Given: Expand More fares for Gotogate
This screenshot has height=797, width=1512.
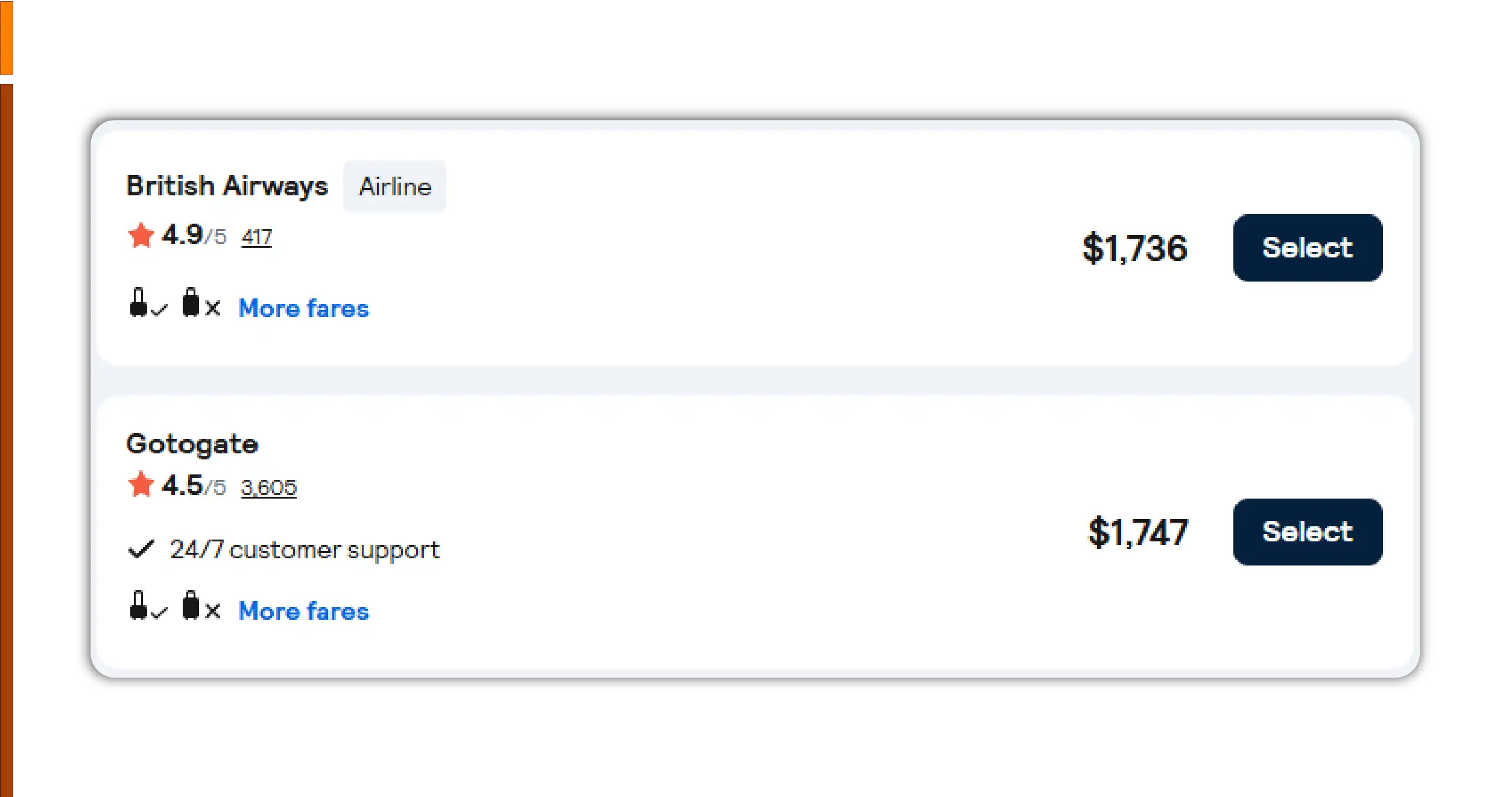Looking at the screenshot, I should tap(303, 611).
